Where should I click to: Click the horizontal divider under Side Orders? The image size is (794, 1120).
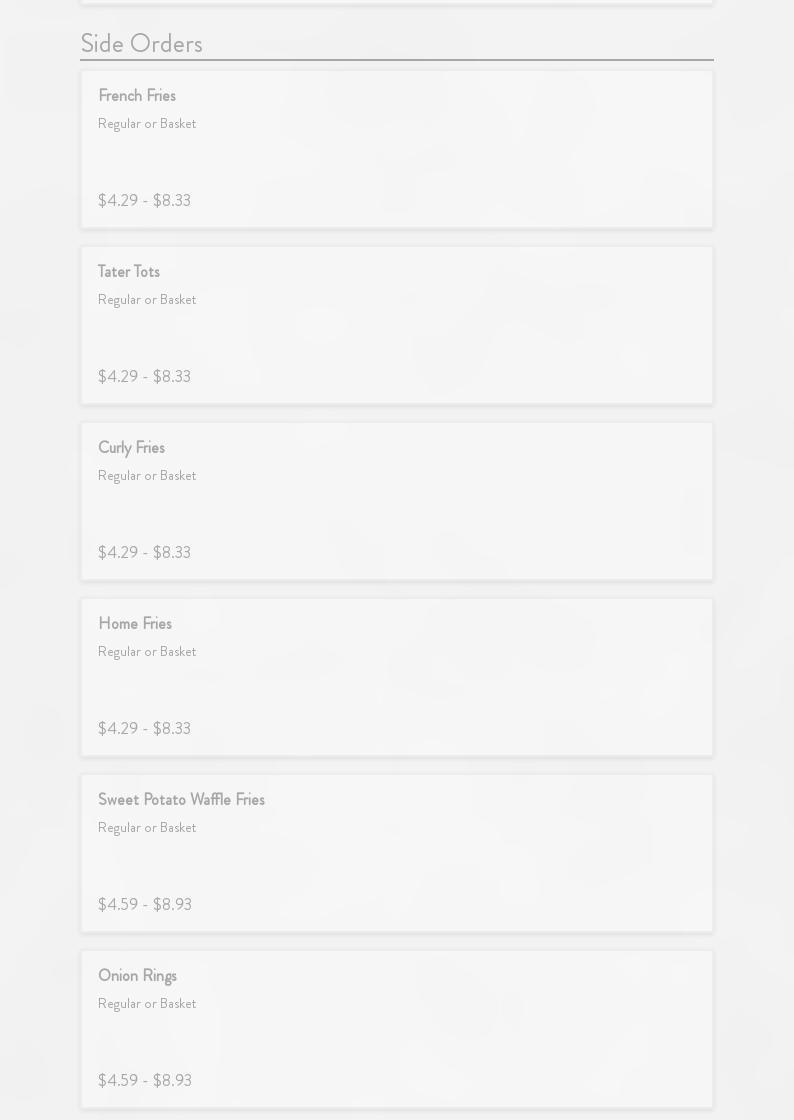(x=397, y=60)
